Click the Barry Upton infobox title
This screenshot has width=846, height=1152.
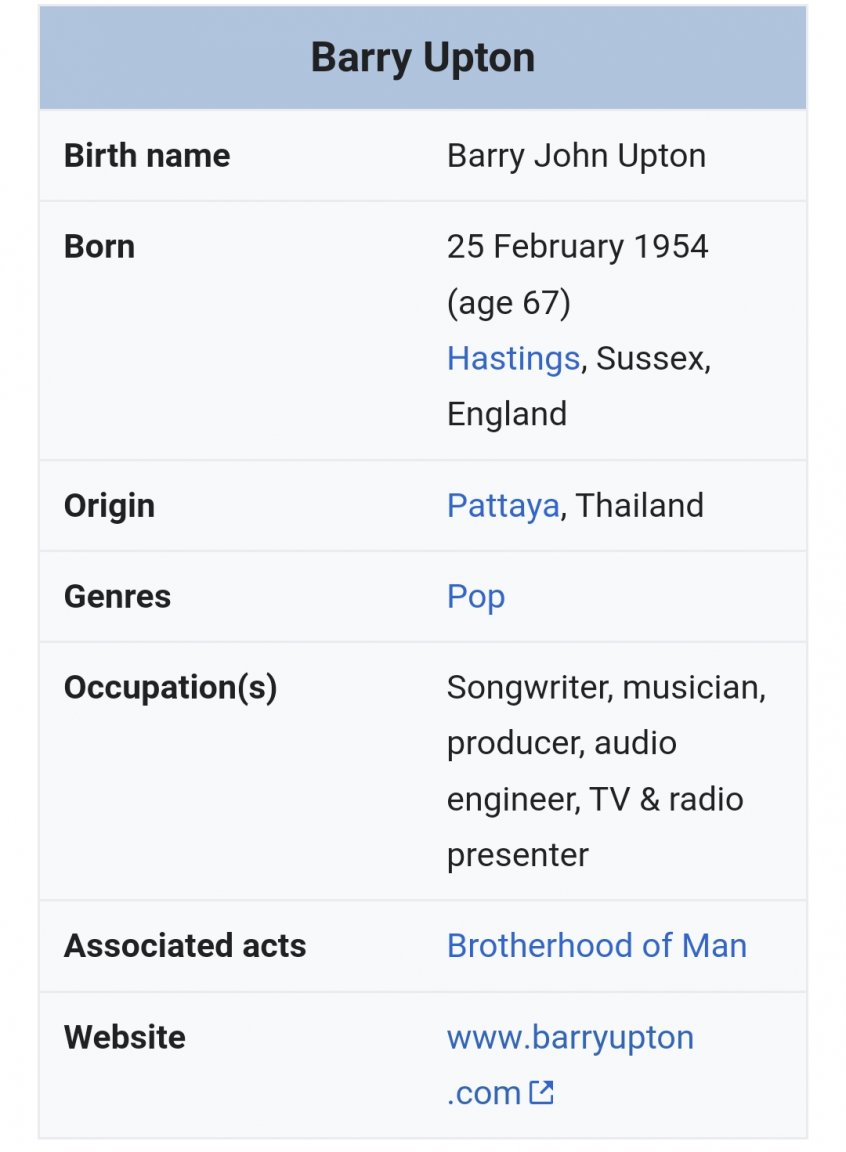point(422,58)
